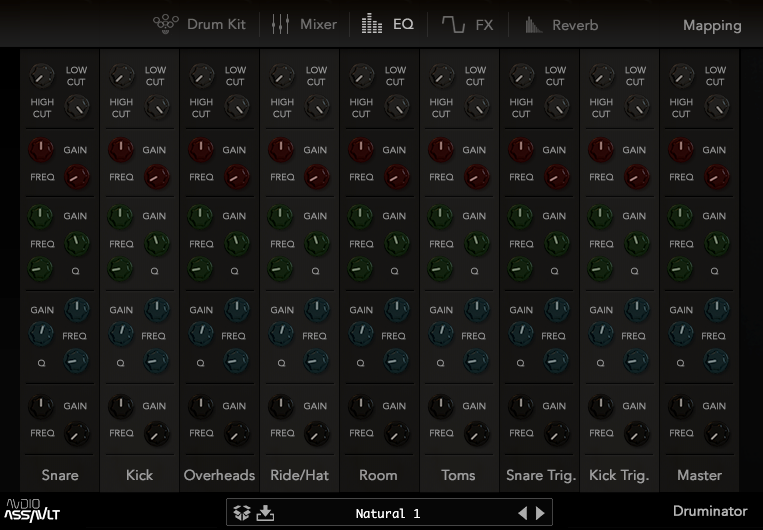Click the Snare green Gain knob
This screenshot has width=763, height=530.
pos(41,217)
